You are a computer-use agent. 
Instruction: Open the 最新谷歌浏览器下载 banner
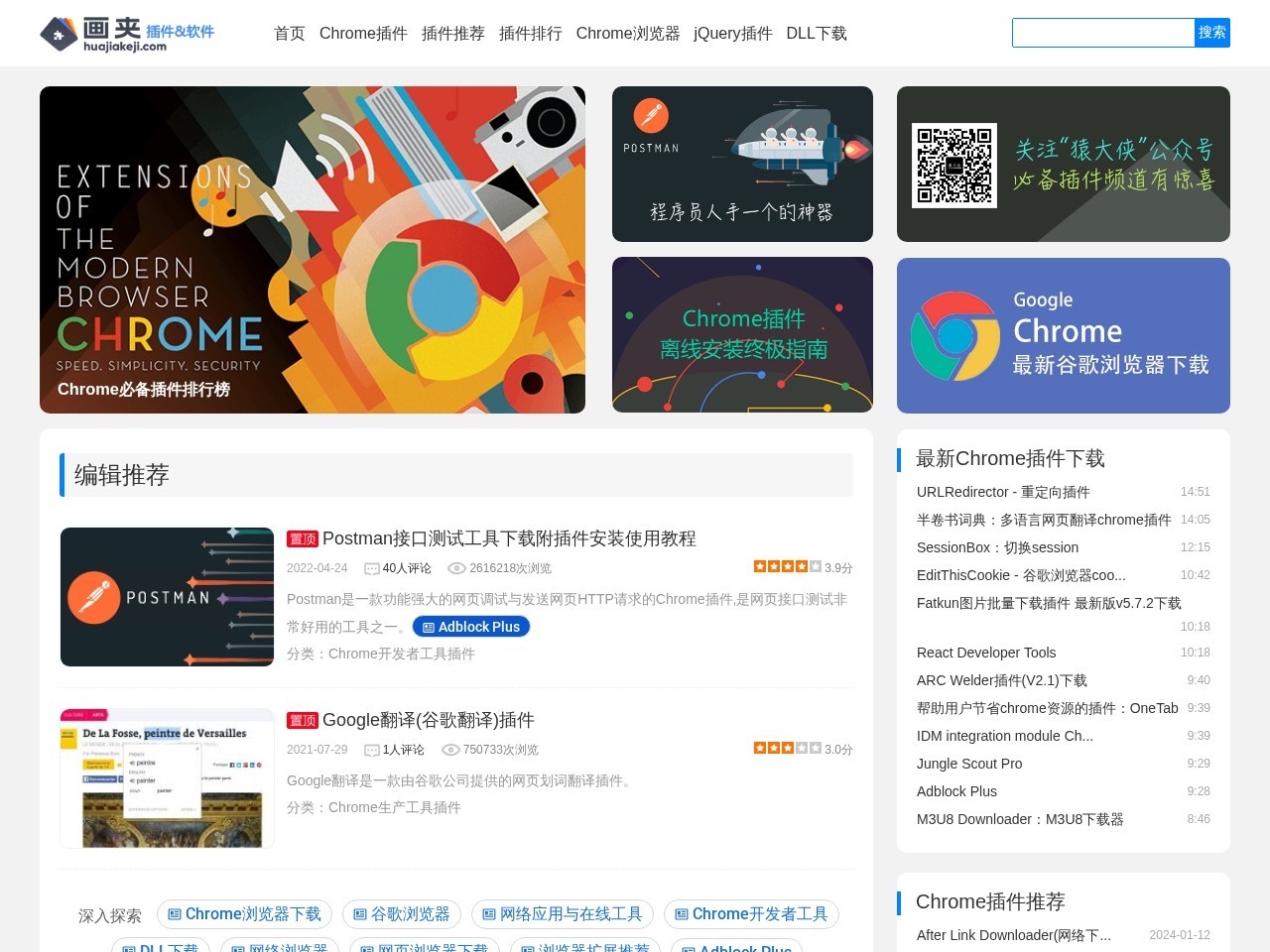1064,335
